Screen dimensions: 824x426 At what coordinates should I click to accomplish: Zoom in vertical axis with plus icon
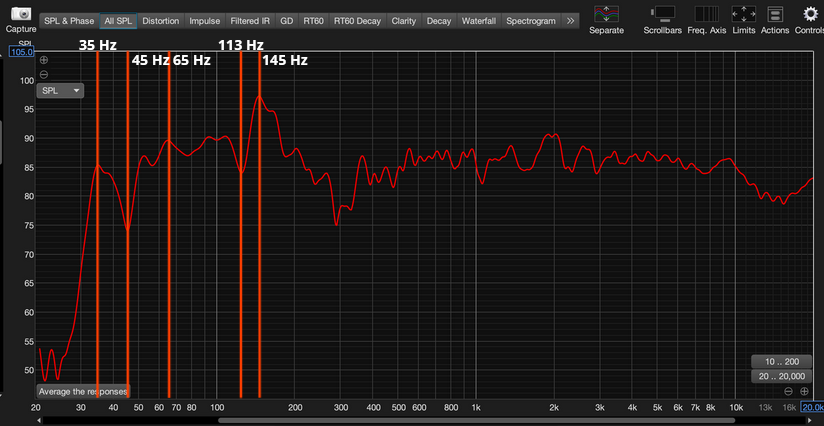[44, 60]
